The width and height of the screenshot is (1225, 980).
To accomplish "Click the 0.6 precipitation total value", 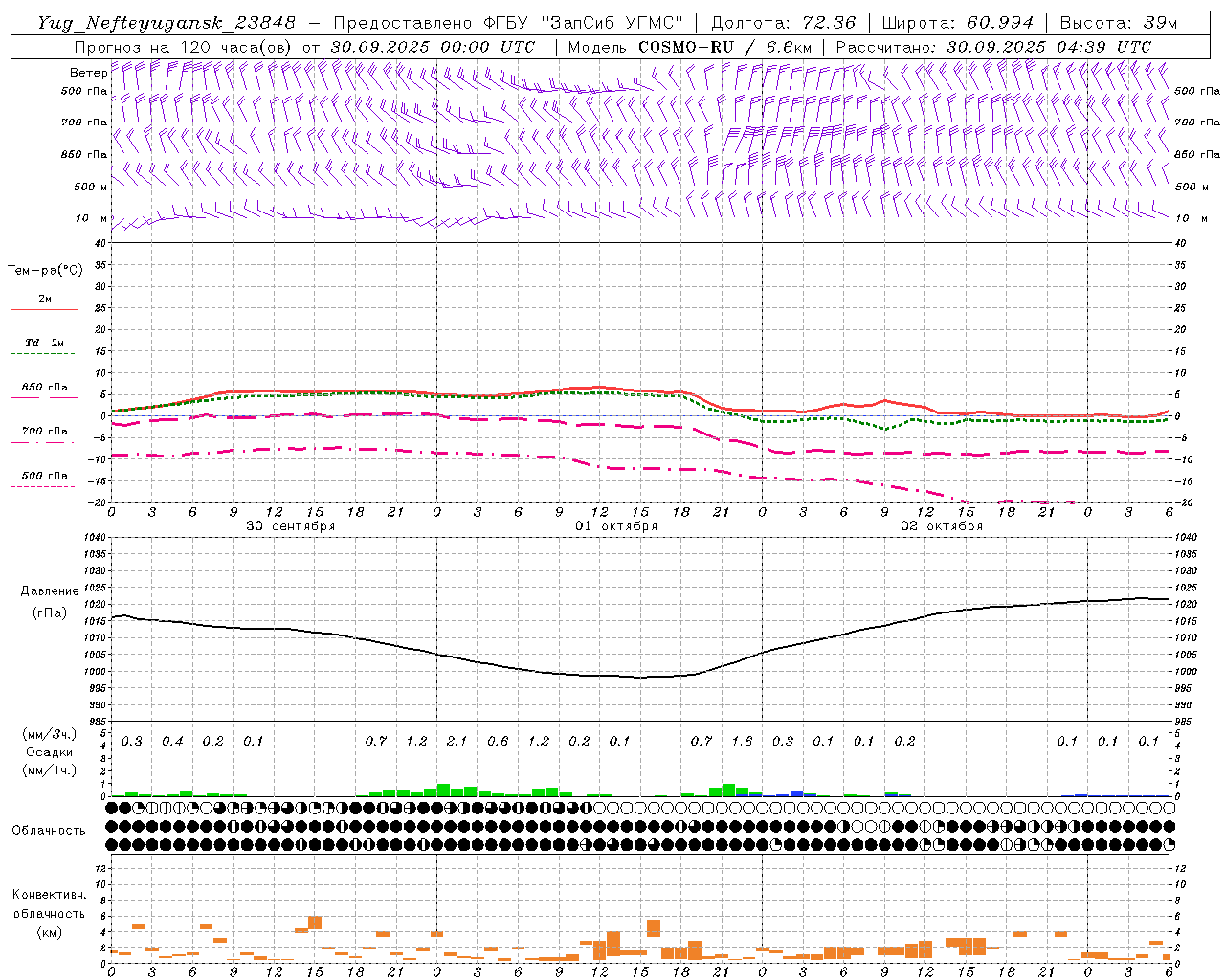I will click(498, 742).
